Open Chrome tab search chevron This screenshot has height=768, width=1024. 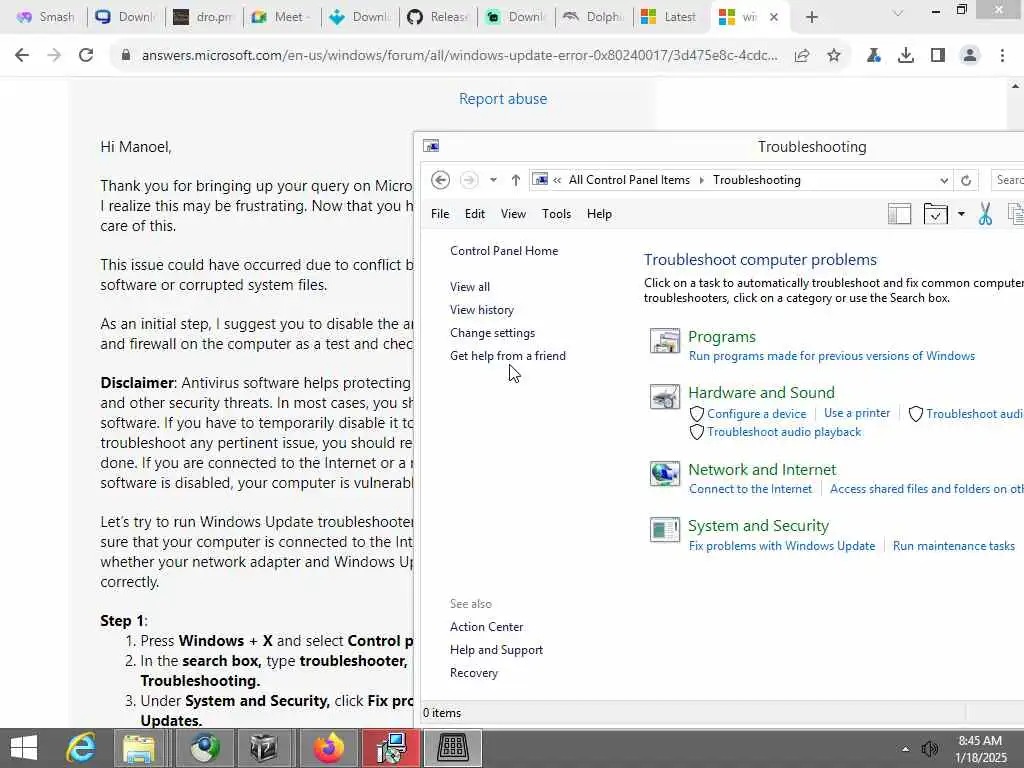(x=898, y=13)
